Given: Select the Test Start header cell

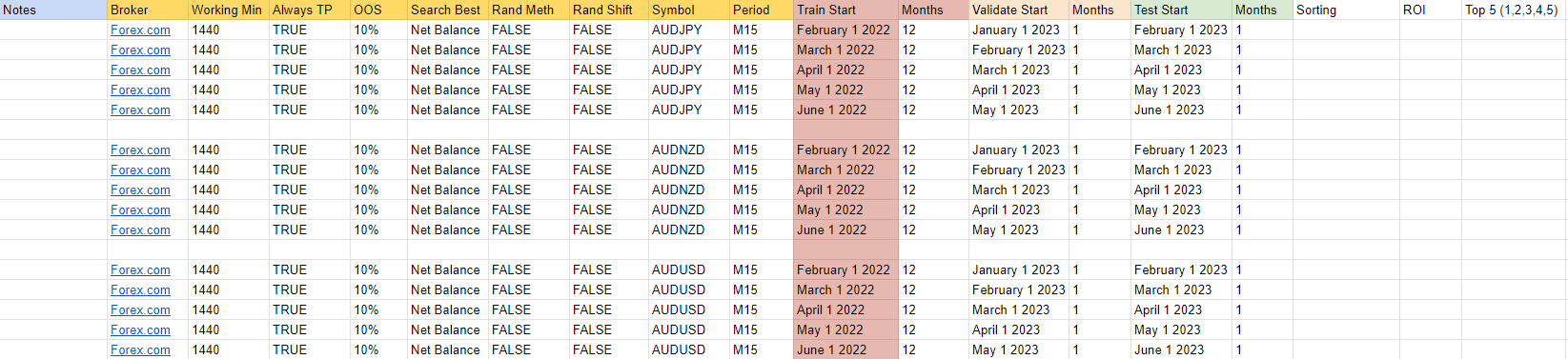Looking at the screenshot, I should coord(1180,10).
